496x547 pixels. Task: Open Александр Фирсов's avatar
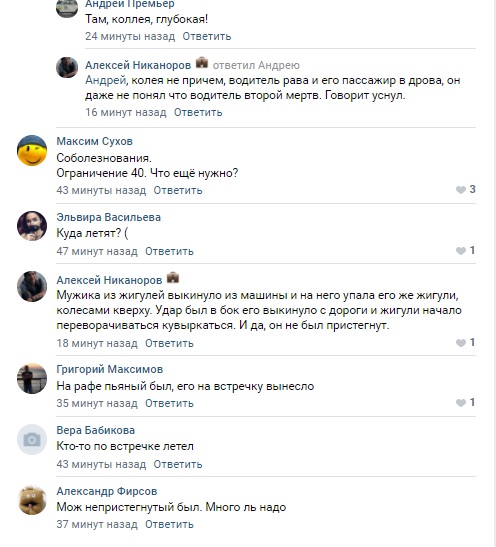[32, 500]
